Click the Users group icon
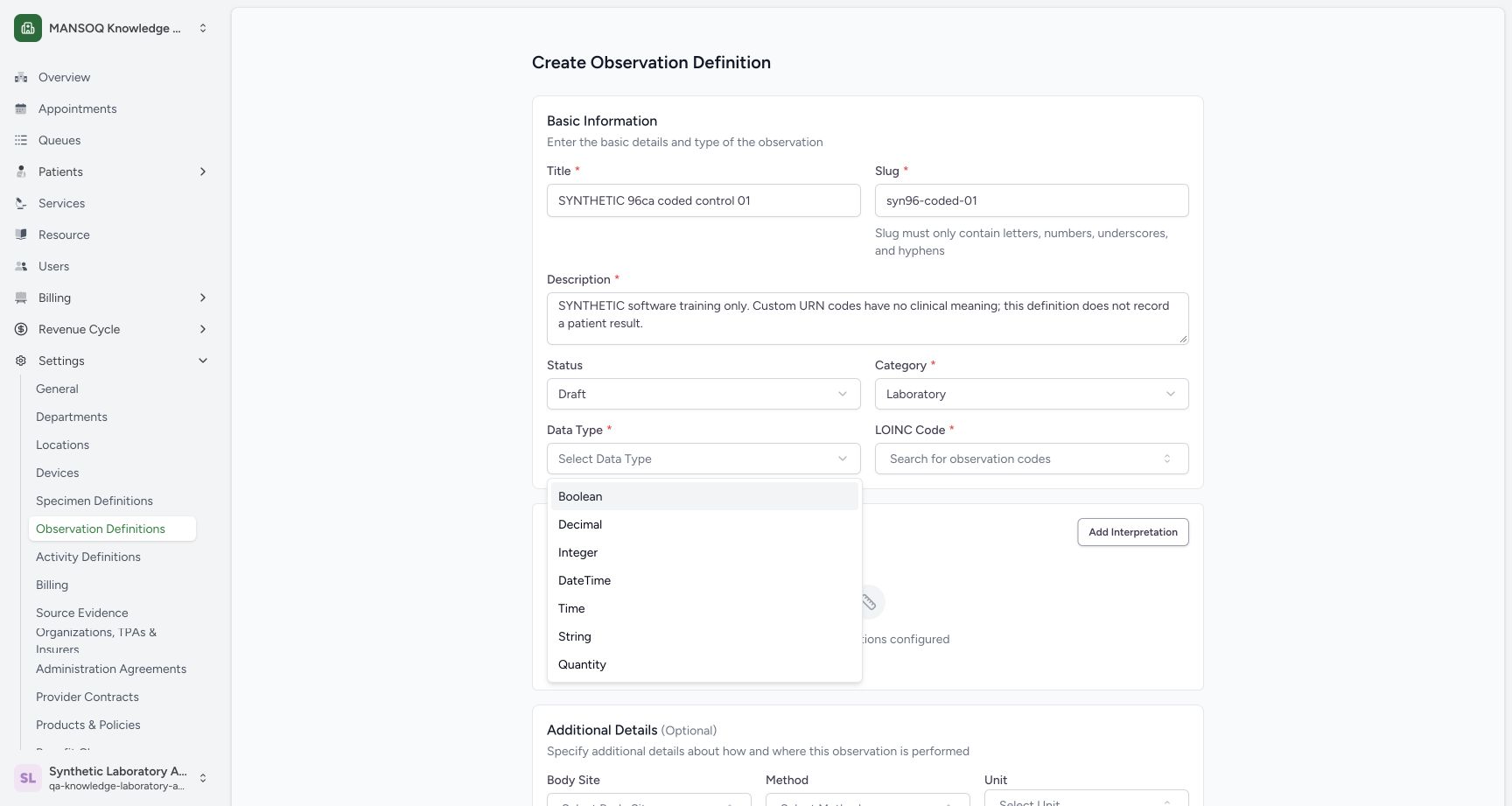The height and width of the screenshot is (806, 1512). 21,266
